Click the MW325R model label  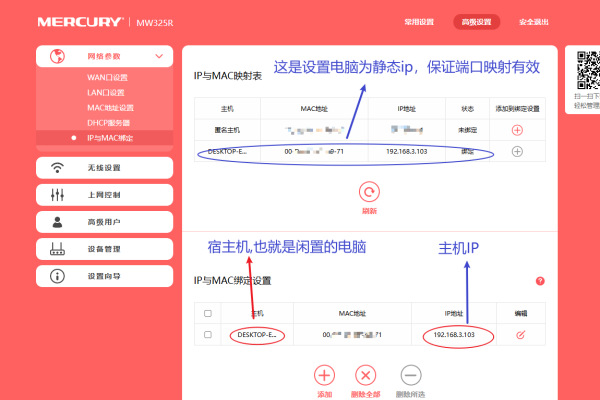click(x=155, y=23)
